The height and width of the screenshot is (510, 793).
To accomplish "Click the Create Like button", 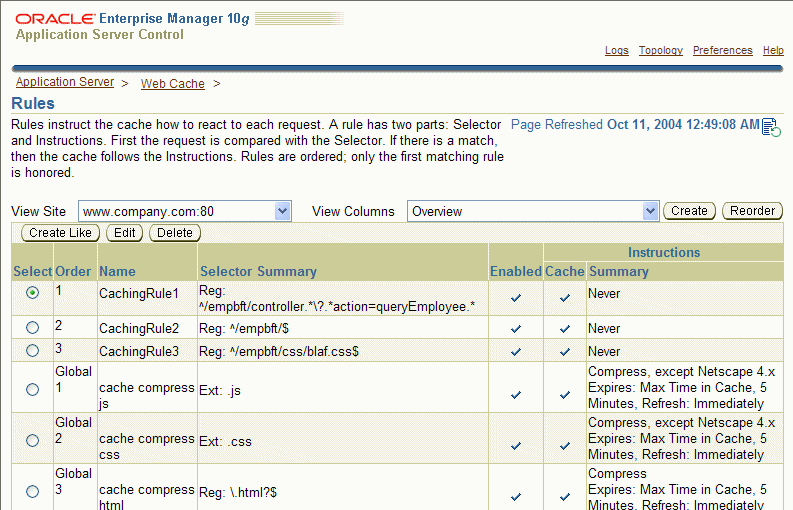I will click(x=60, y=233).
